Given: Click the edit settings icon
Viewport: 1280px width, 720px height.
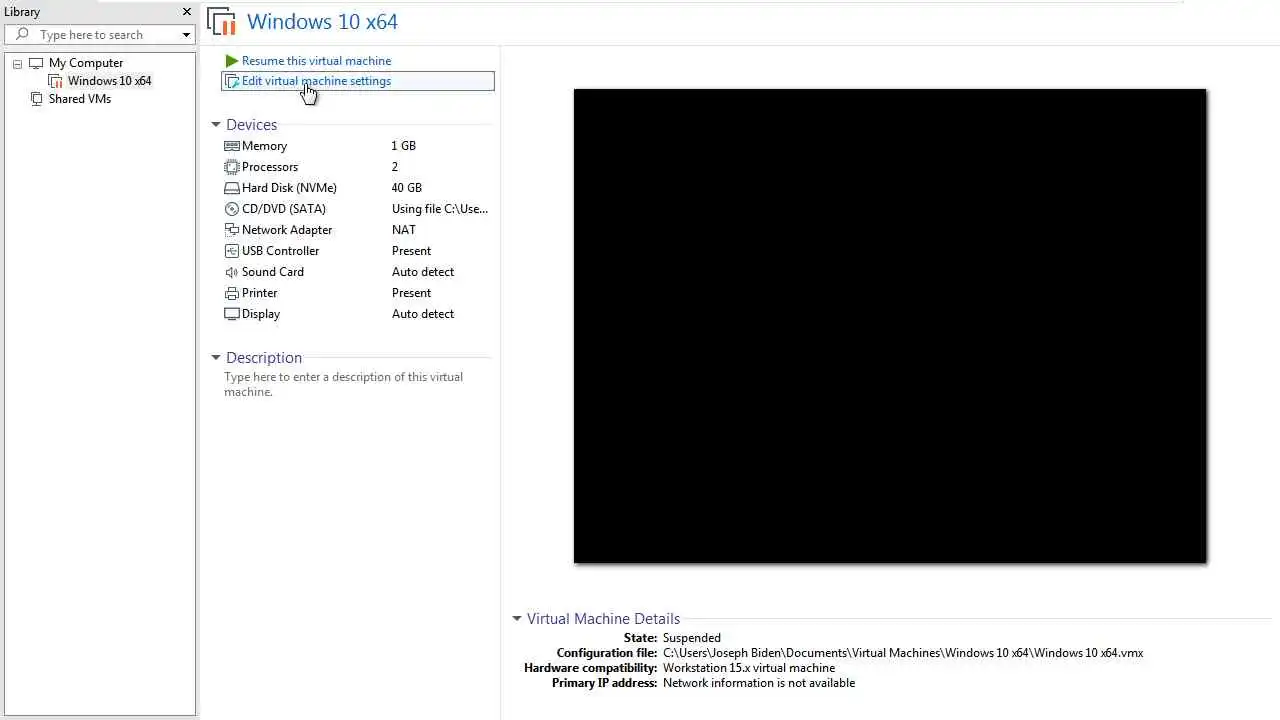Looking at the screenshot, I should click(232, 81).
